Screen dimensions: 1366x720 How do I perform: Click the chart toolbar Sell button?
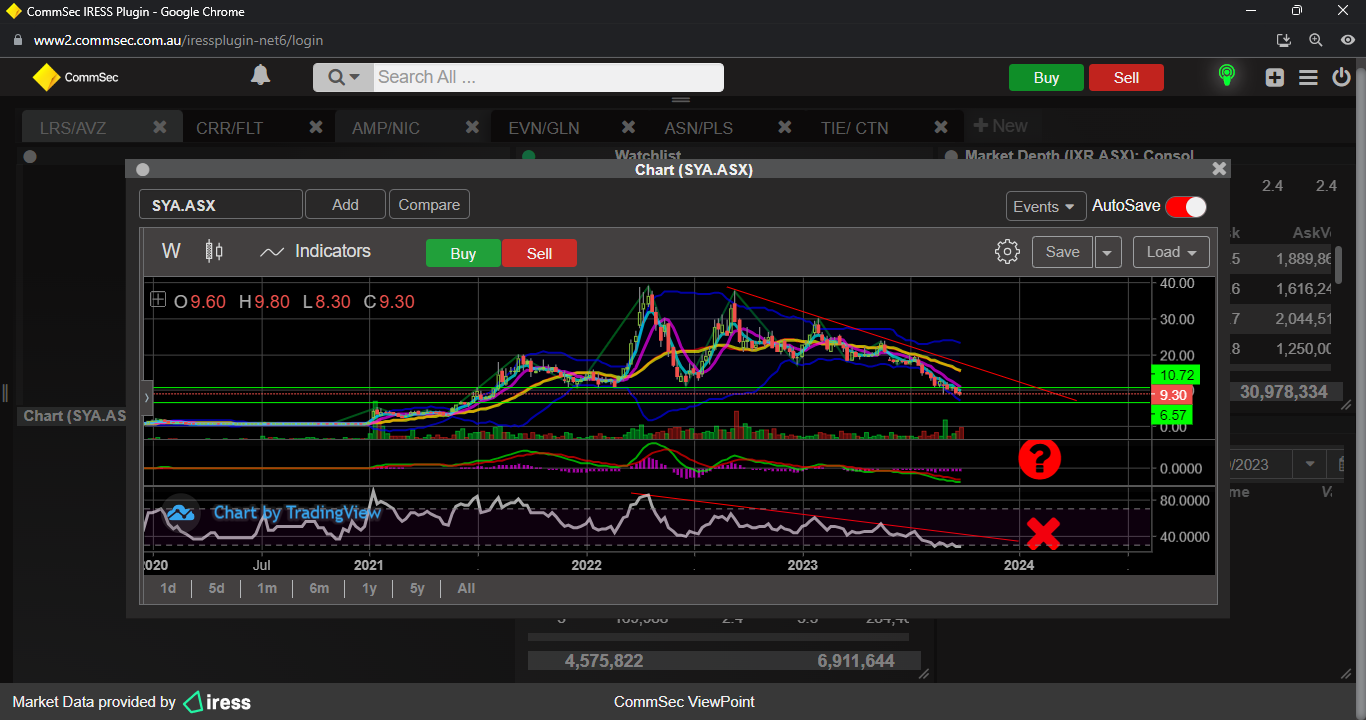539,253
